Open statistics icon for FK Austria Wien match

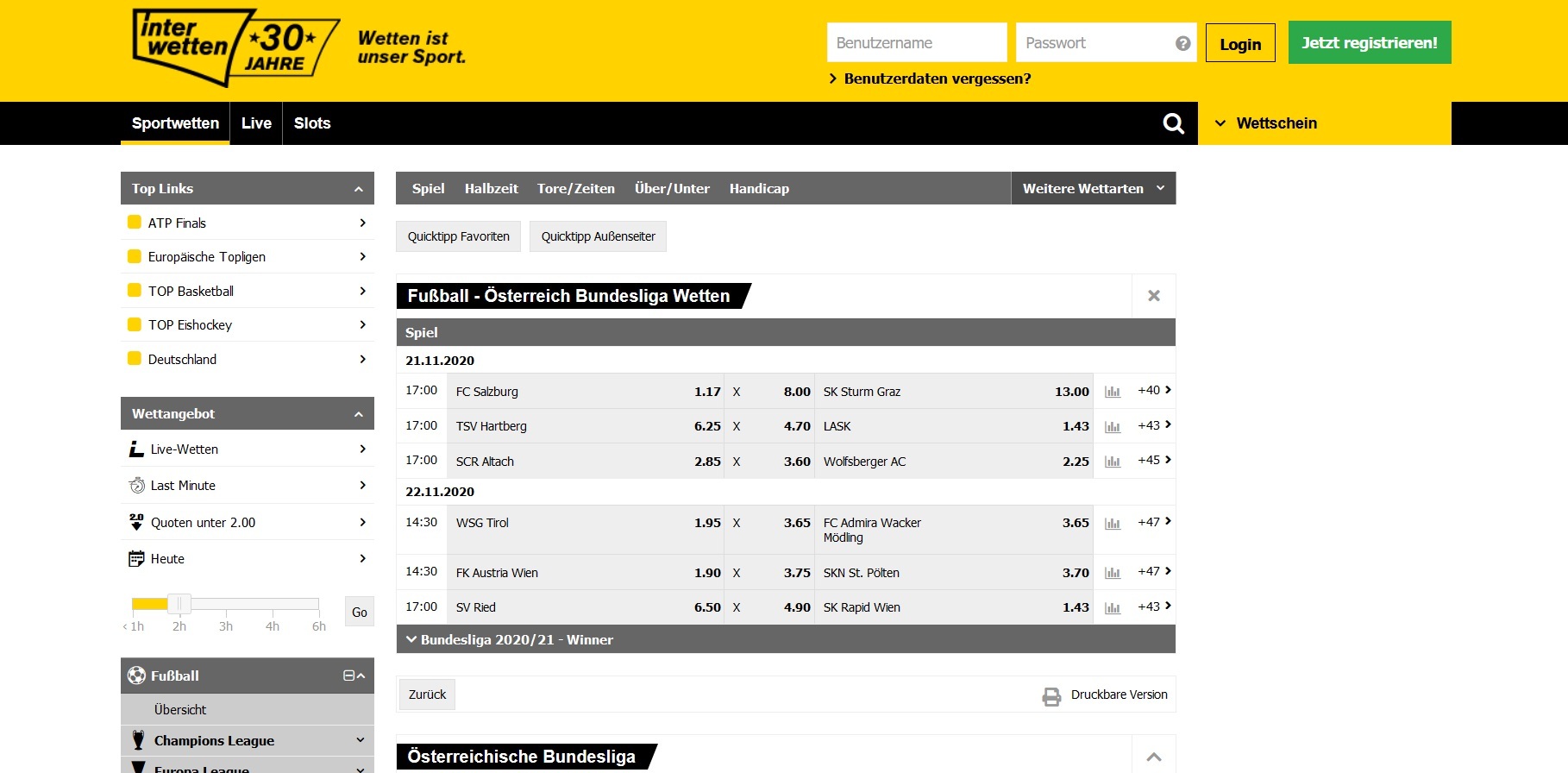(x=1113, y=573)
